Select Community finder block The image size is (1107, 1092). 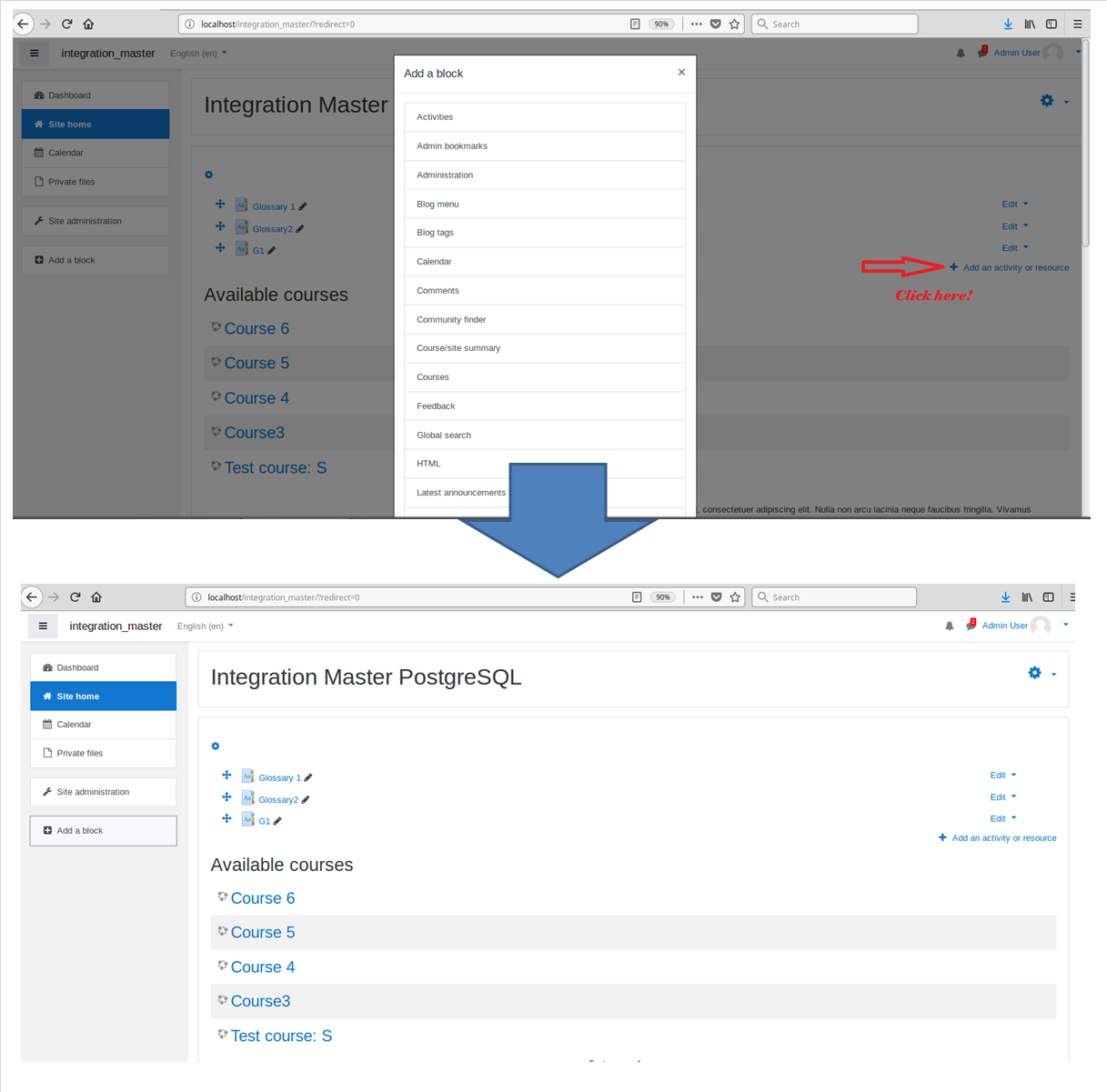click(x=545, y=319)
